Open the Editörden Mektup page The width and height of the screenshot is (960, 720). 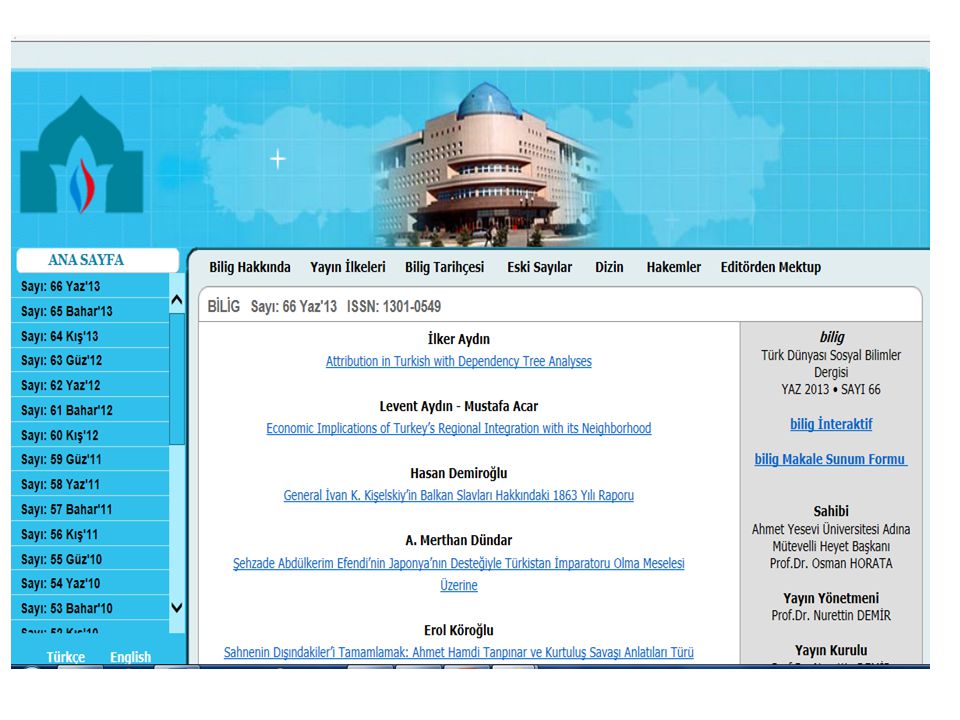coord(771,268)
